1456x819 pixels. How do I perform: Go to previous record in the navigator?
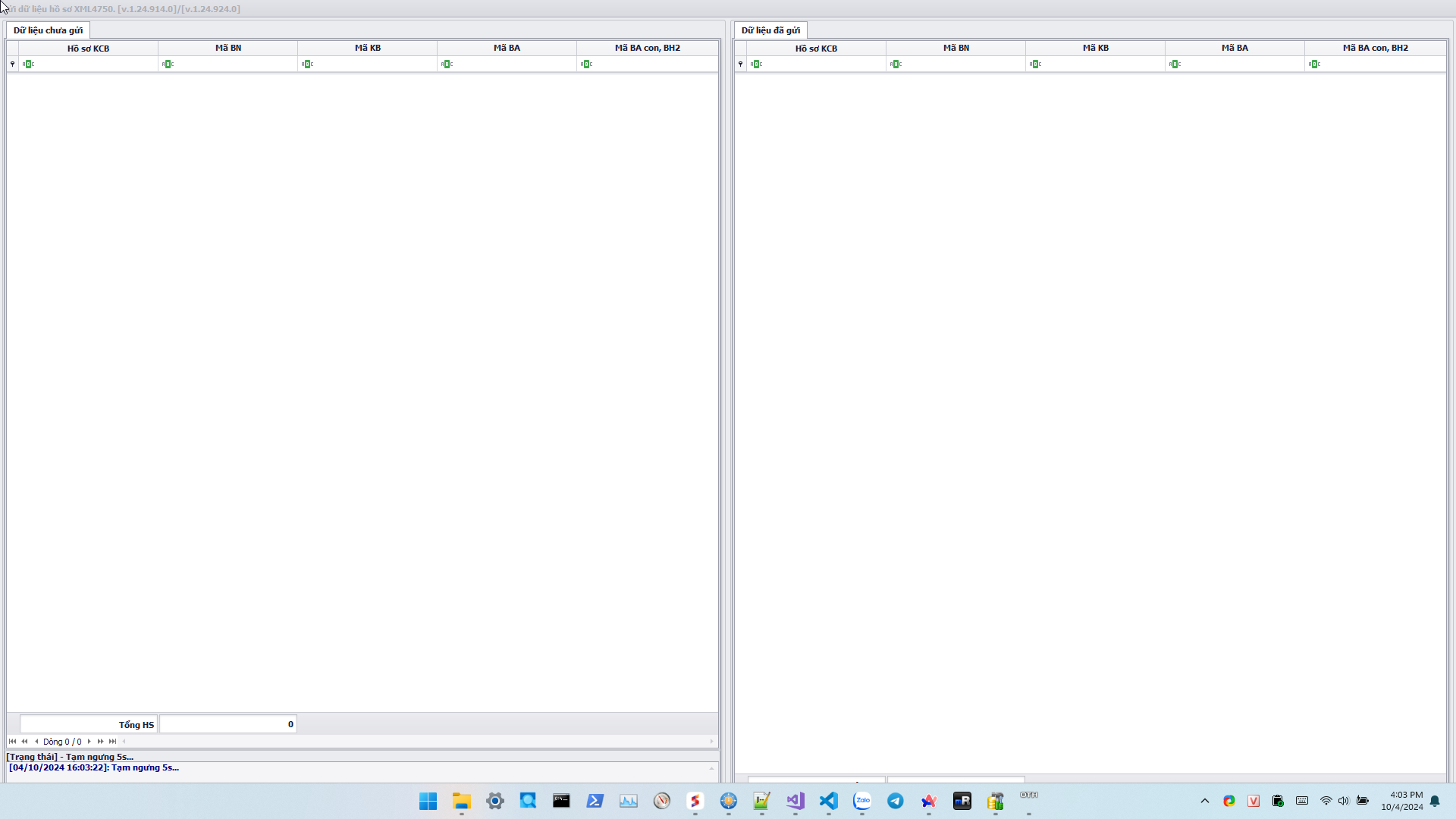pos(36,742)
